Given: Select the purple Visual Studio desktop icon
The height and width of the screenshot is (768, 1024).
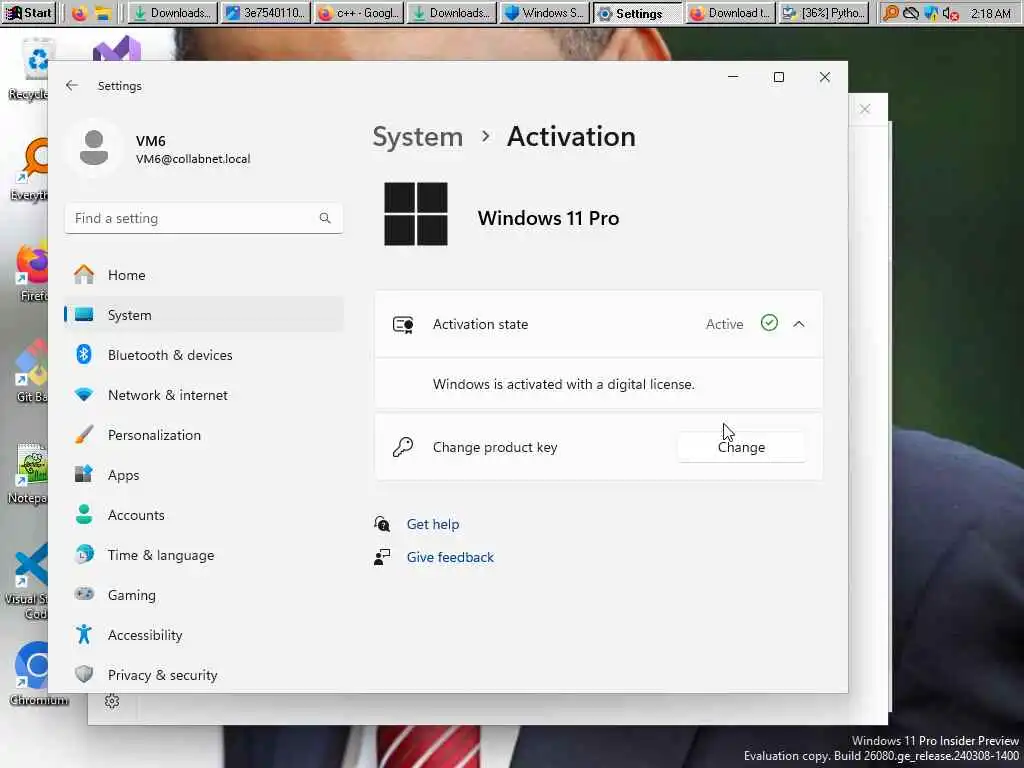Looking at the screenshot, I should point(116,49).
